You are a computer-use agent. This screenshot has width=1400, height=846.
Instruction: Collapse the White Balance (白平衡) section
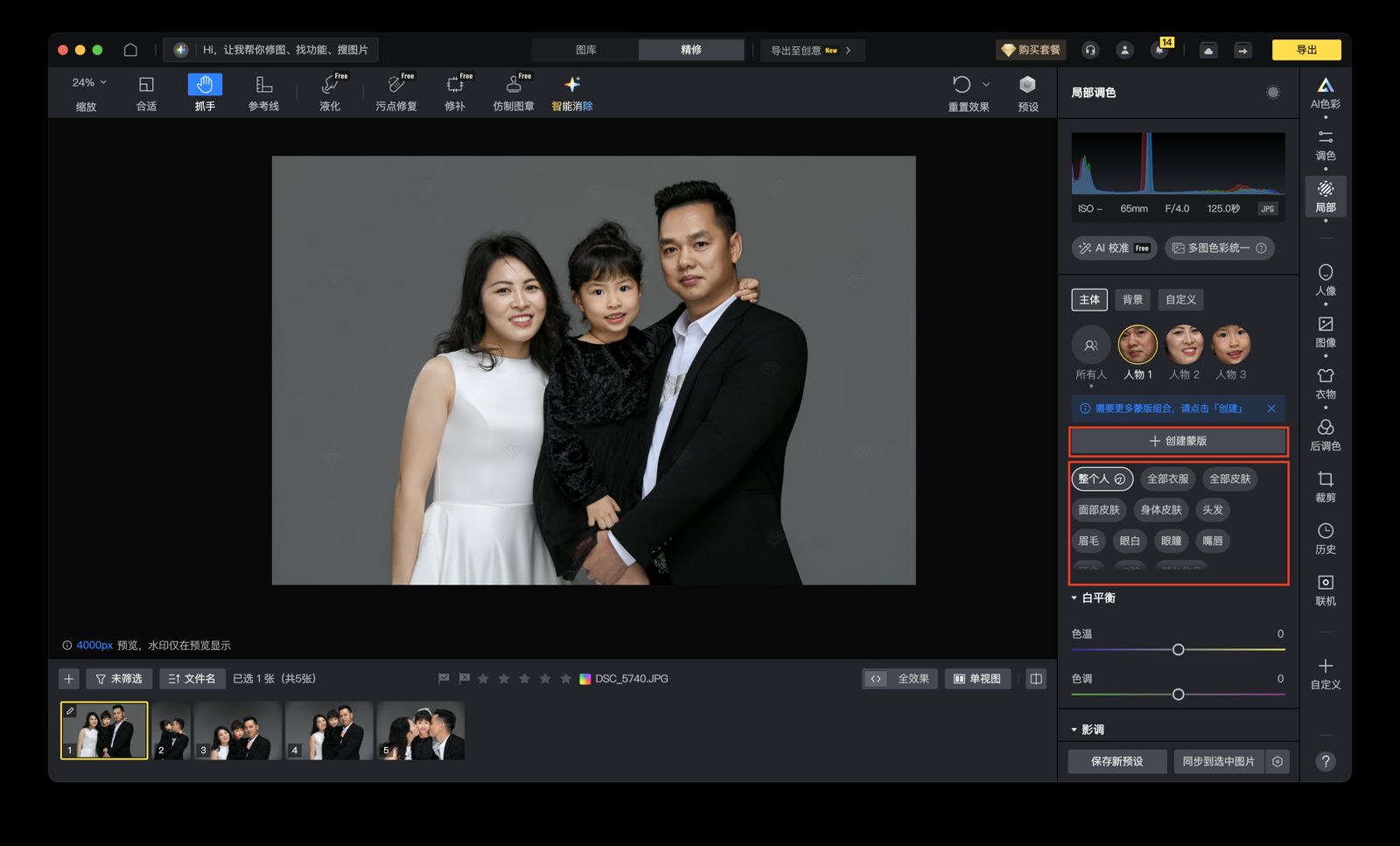[x=1074, y=598]
